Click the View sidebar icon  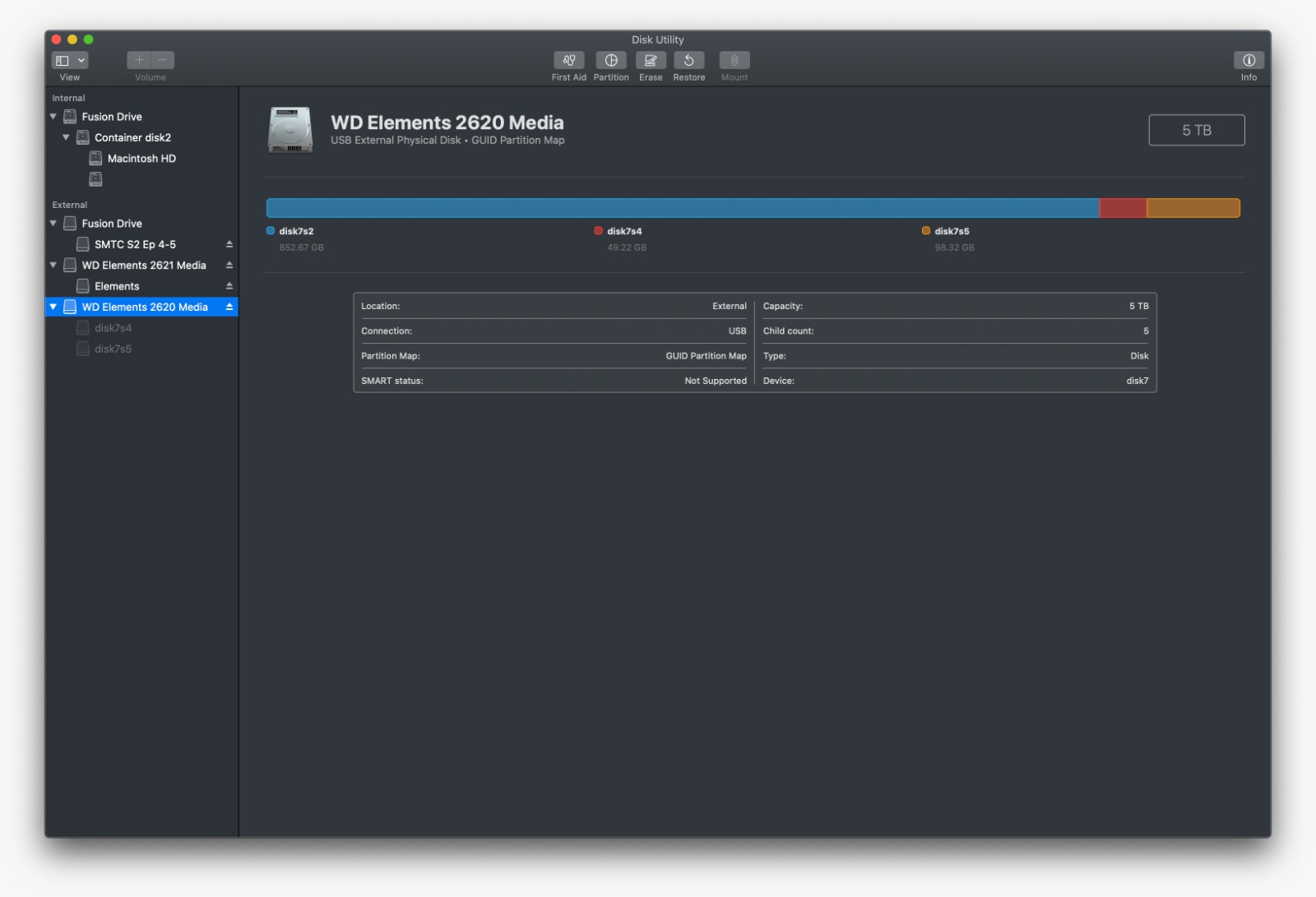coord(64,59)
